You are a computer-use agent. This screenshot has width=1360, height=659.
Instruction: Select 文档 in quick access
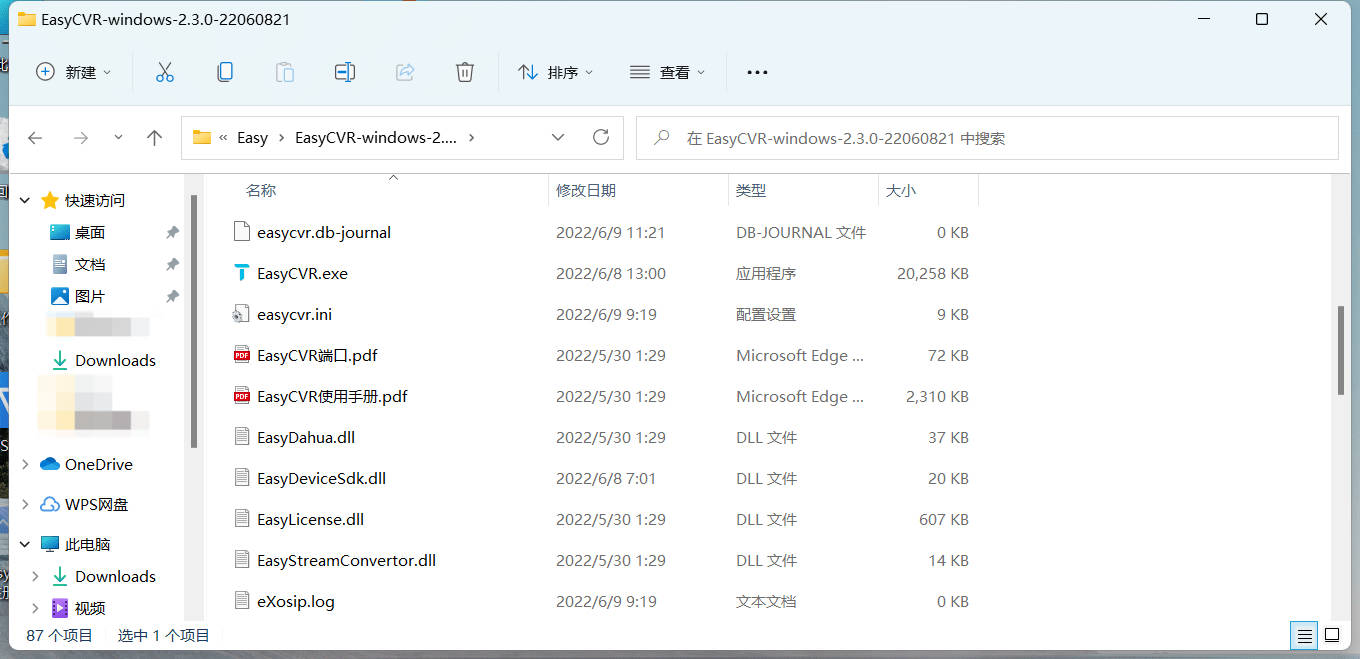coord(89,264)
